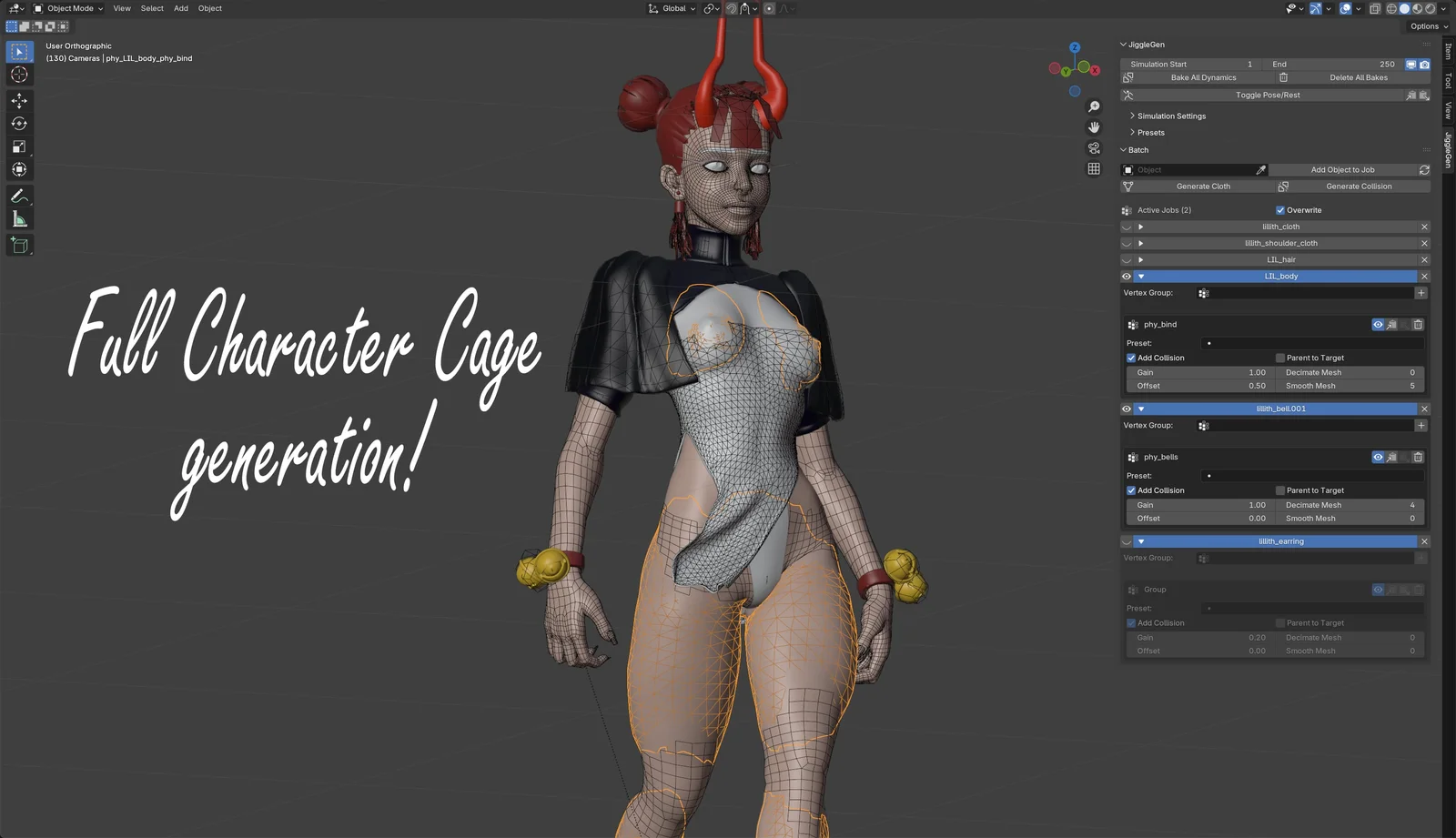Viewport: 1456px width, 838px height.
Task: Open the Object Mode dropdown
Action: 70,8
